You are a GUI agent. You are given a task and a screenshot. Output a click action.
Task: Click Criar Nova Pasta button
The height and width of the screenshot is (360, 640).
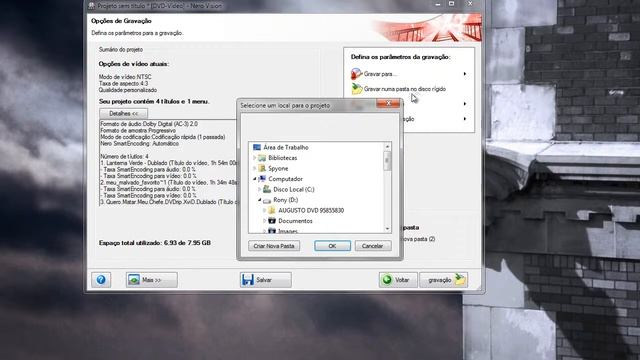(274, 246)
